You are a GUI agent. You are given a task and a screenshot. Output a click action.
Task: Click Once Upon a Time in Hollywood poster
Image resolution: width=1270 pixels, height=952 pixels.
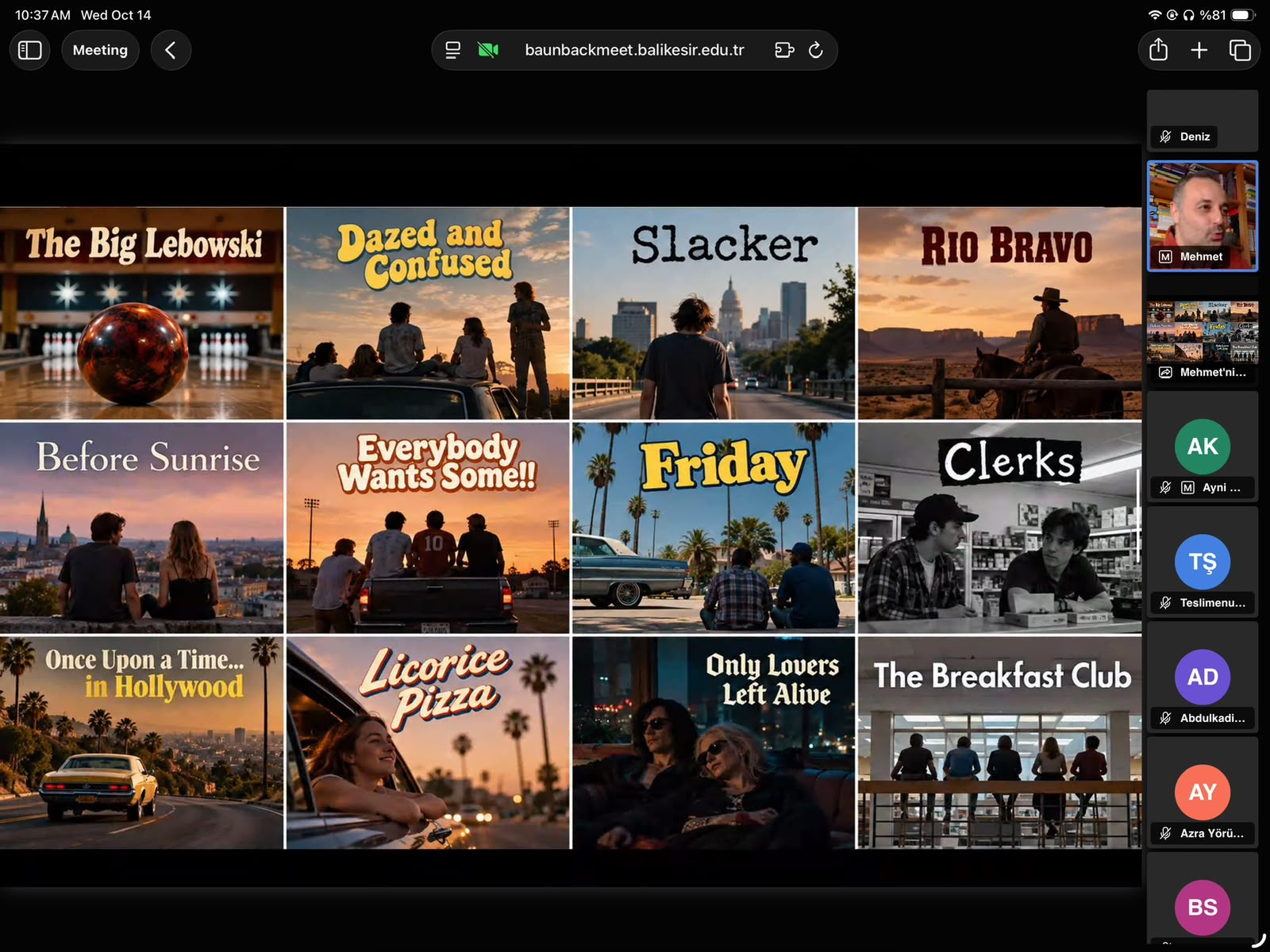141,743
